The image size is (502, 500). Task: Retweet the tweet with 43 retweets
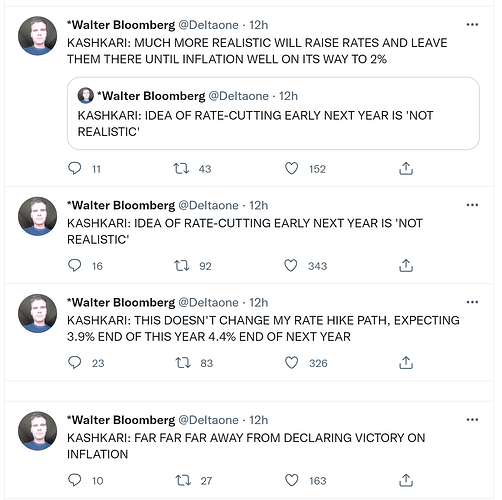click(181, 169)
